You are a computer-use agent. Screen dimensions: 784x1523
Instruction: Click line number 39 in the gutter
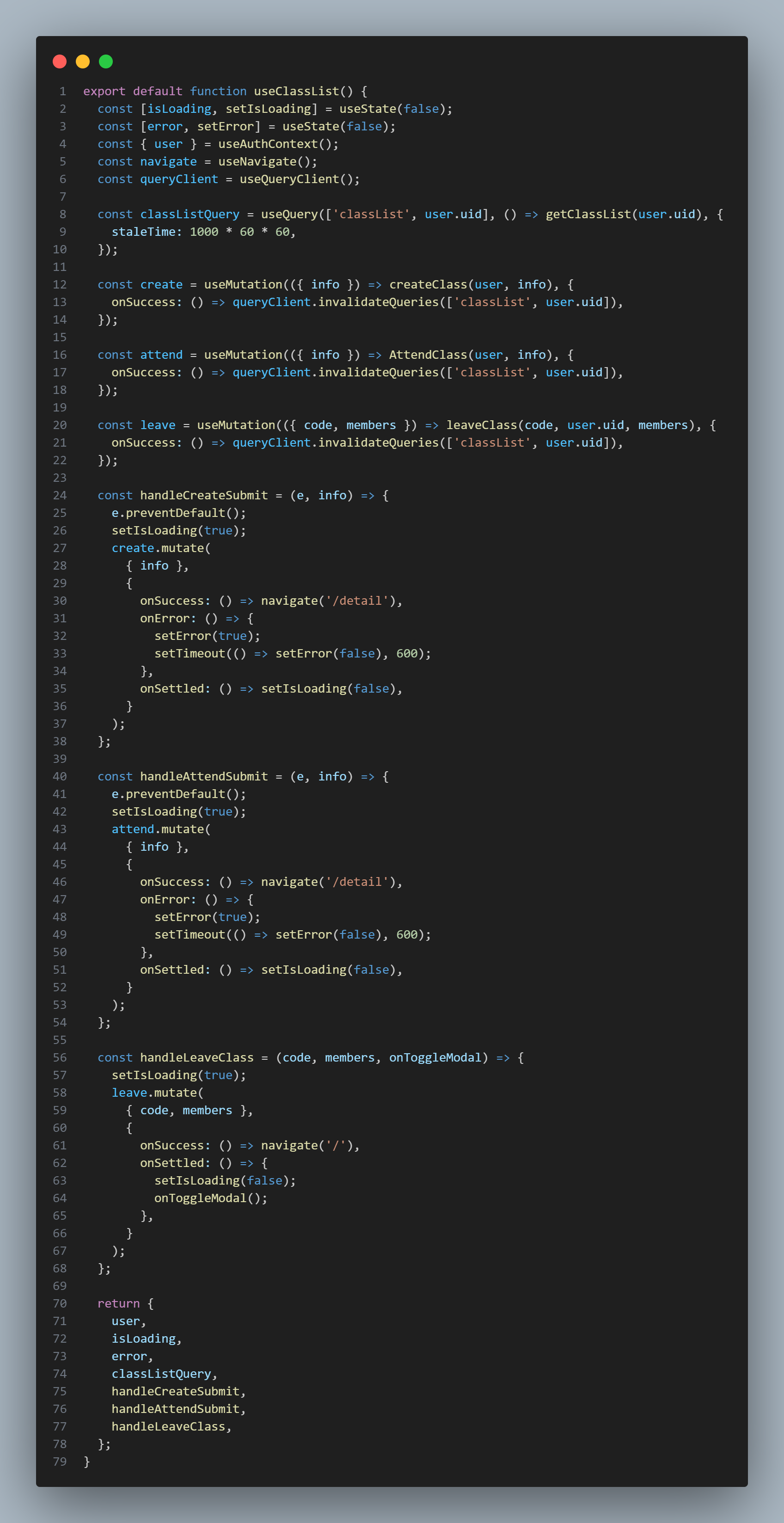(60, 759)
